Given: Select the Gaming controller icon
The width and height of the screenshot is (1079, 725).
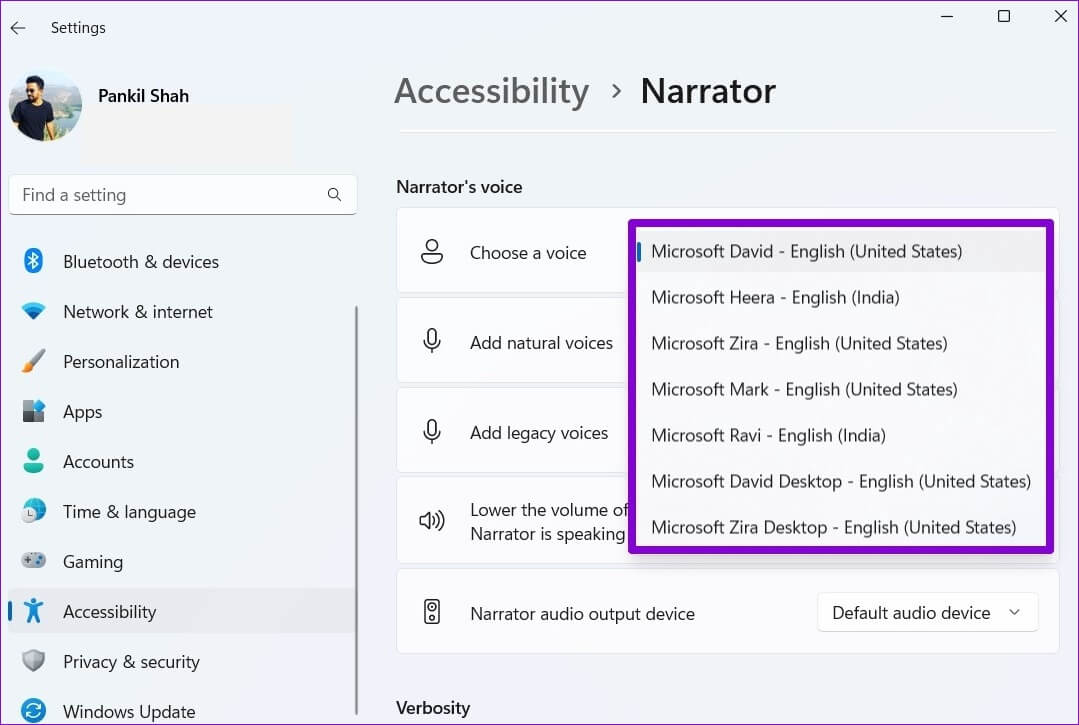Looking at the screenshot, I should 33,561.
